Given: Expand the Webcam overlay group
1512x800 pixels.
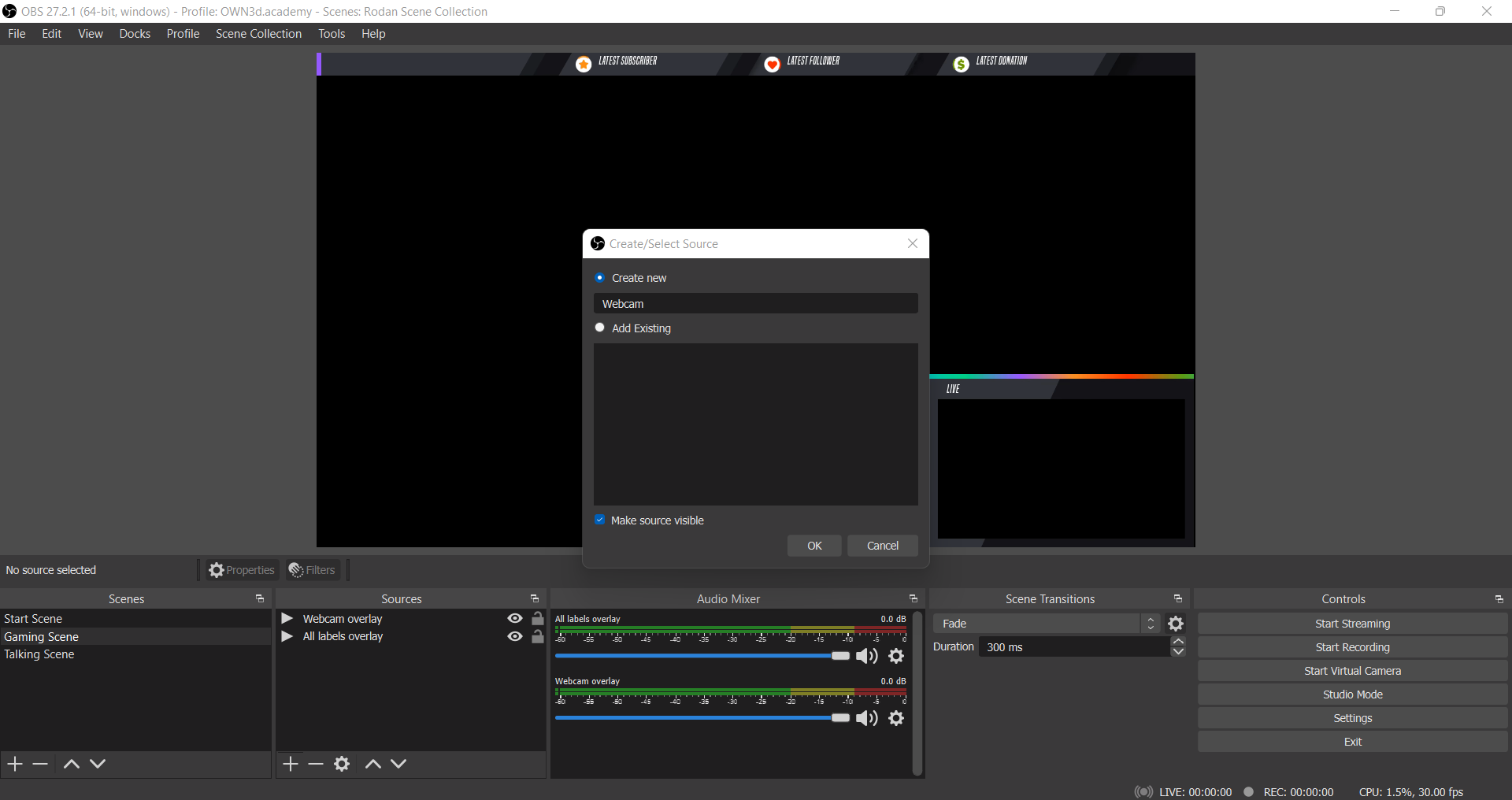Looking at the screenshot, I should (287, 619).
